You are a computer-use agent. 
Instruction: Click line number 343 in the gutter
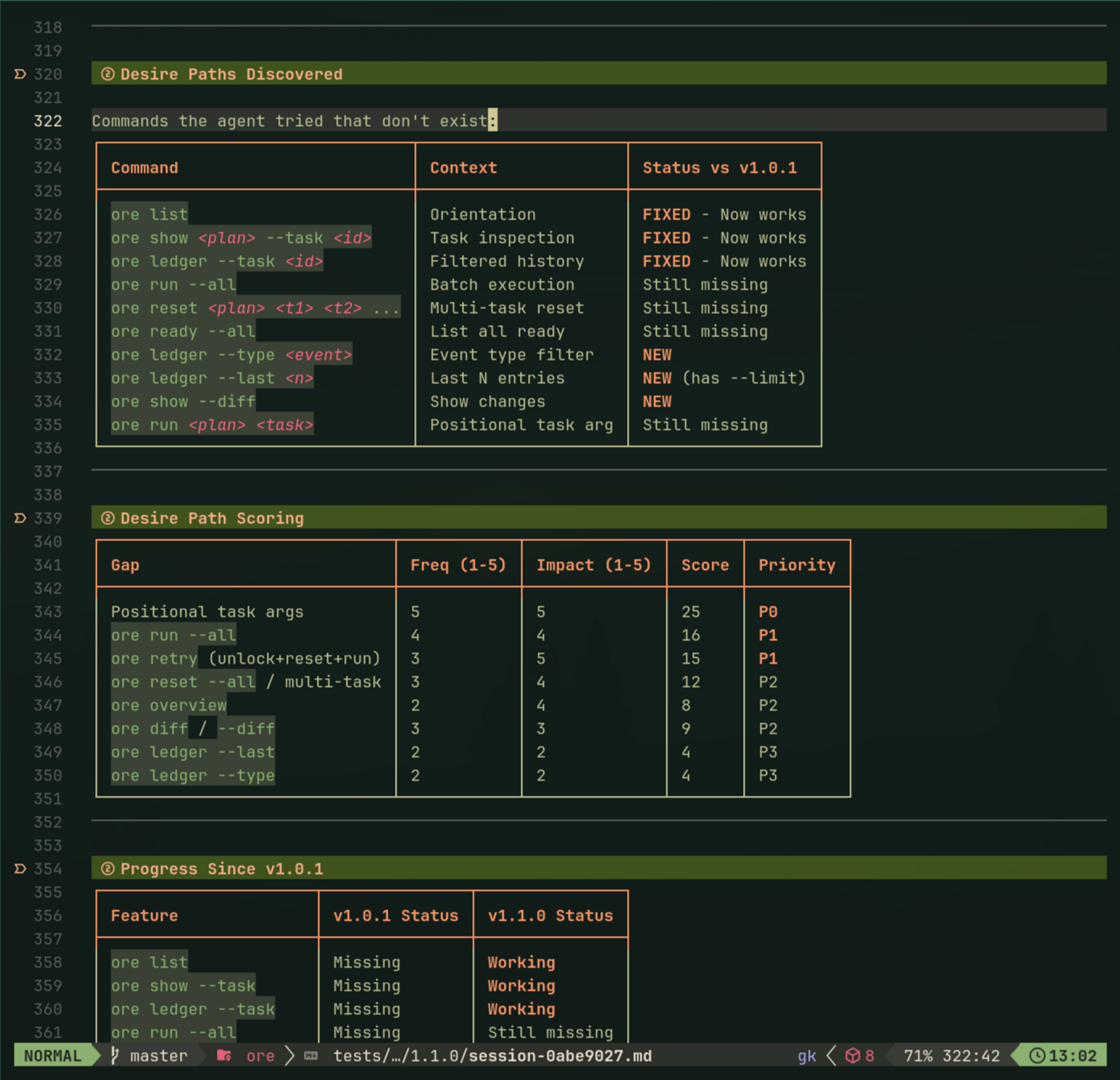pyautogui.click(x=48, y=611)
